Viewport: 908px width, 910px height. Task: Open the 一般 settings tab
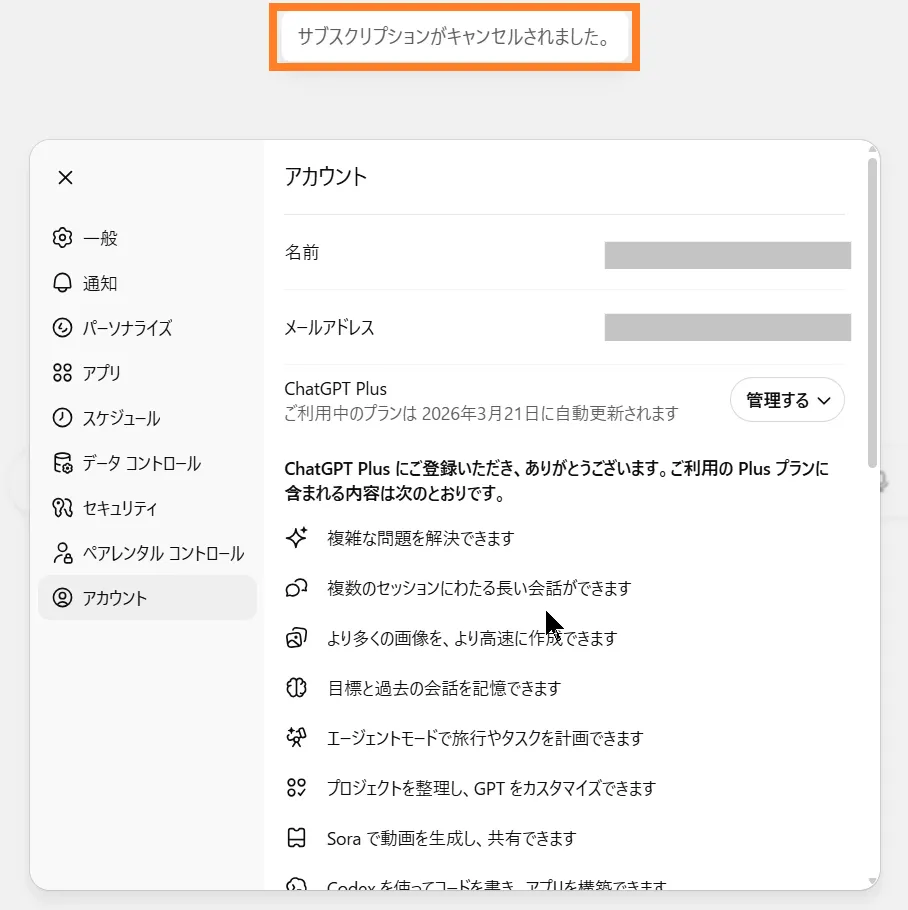pyautogui.click(x=100, y=238)
